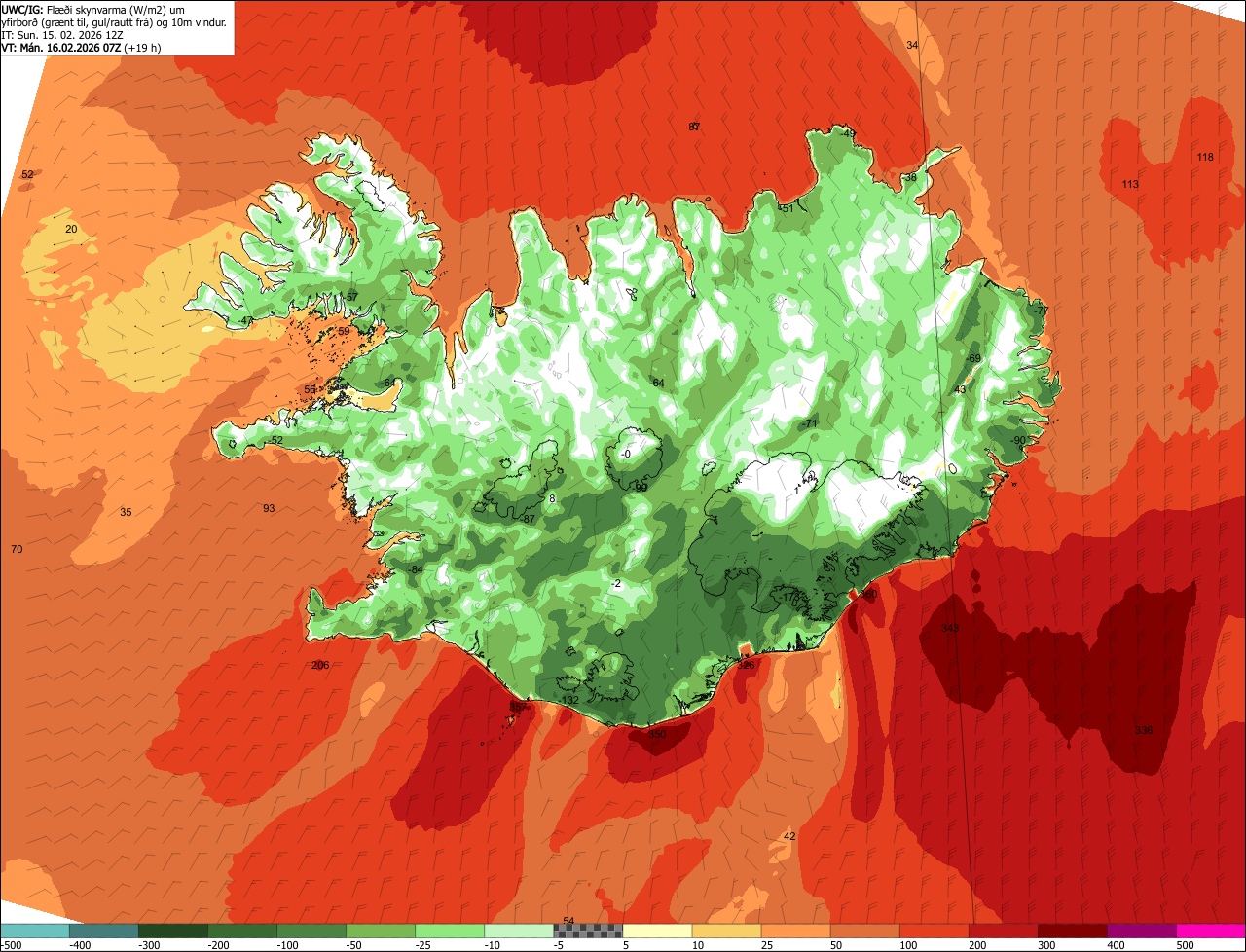Select the -200 to -100 green legend swatch

coord(242,932)
